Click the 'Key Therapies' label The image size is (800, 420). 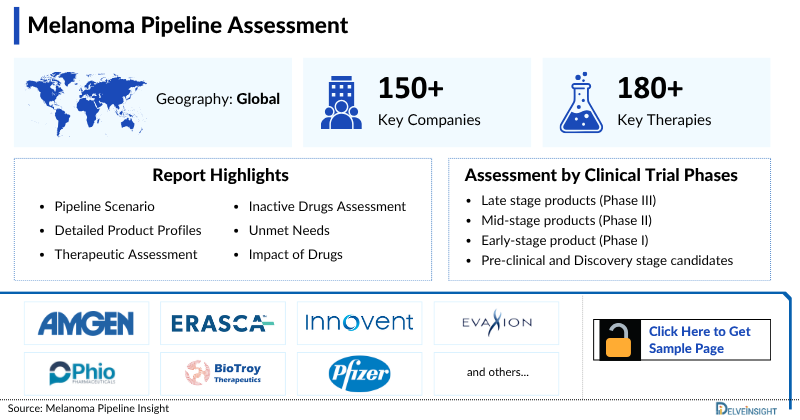tap(664, 120)
